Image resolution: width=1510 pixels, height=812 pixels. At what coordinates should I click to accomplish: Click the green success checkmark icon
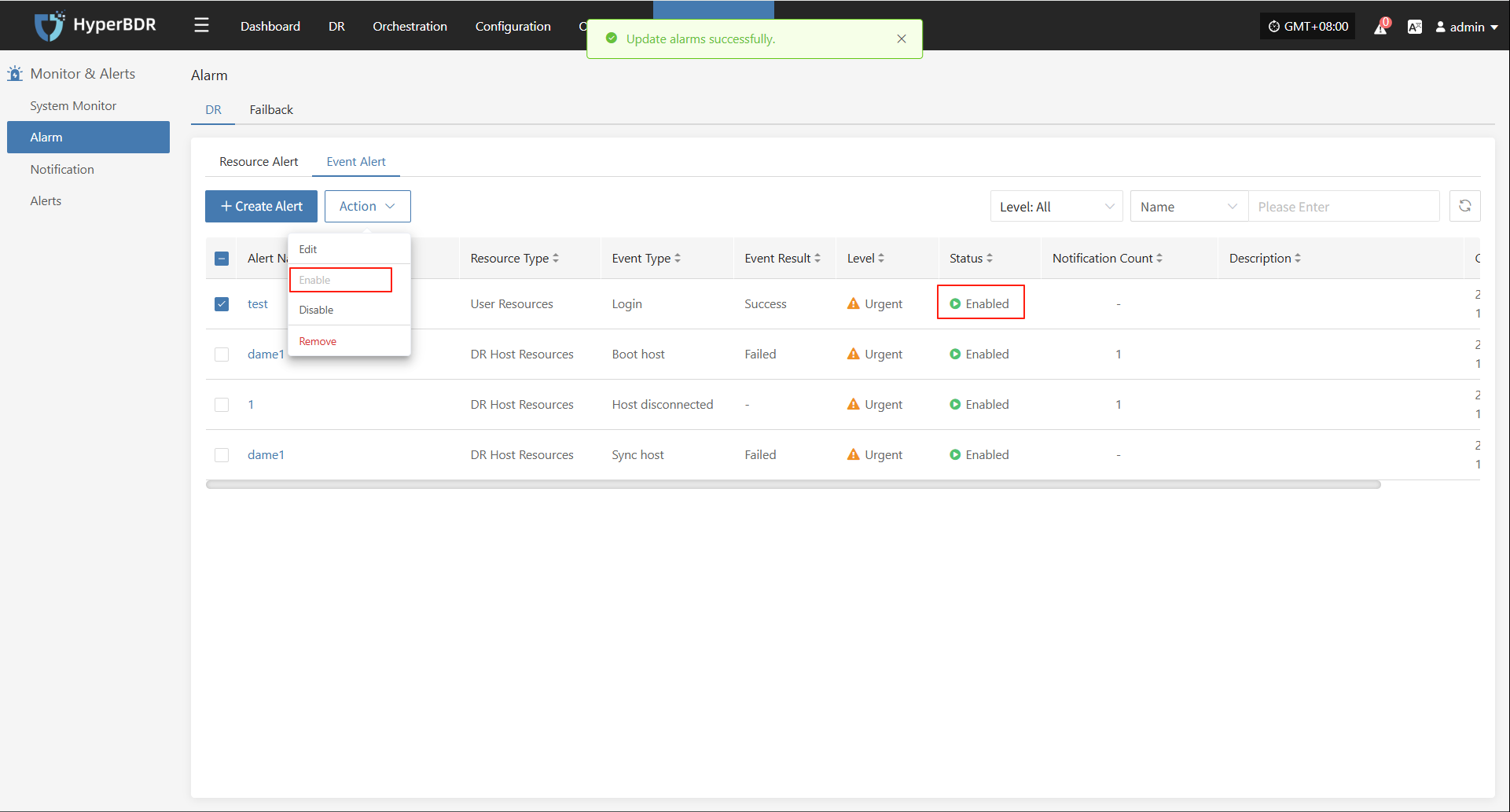[x=612, y=38]
